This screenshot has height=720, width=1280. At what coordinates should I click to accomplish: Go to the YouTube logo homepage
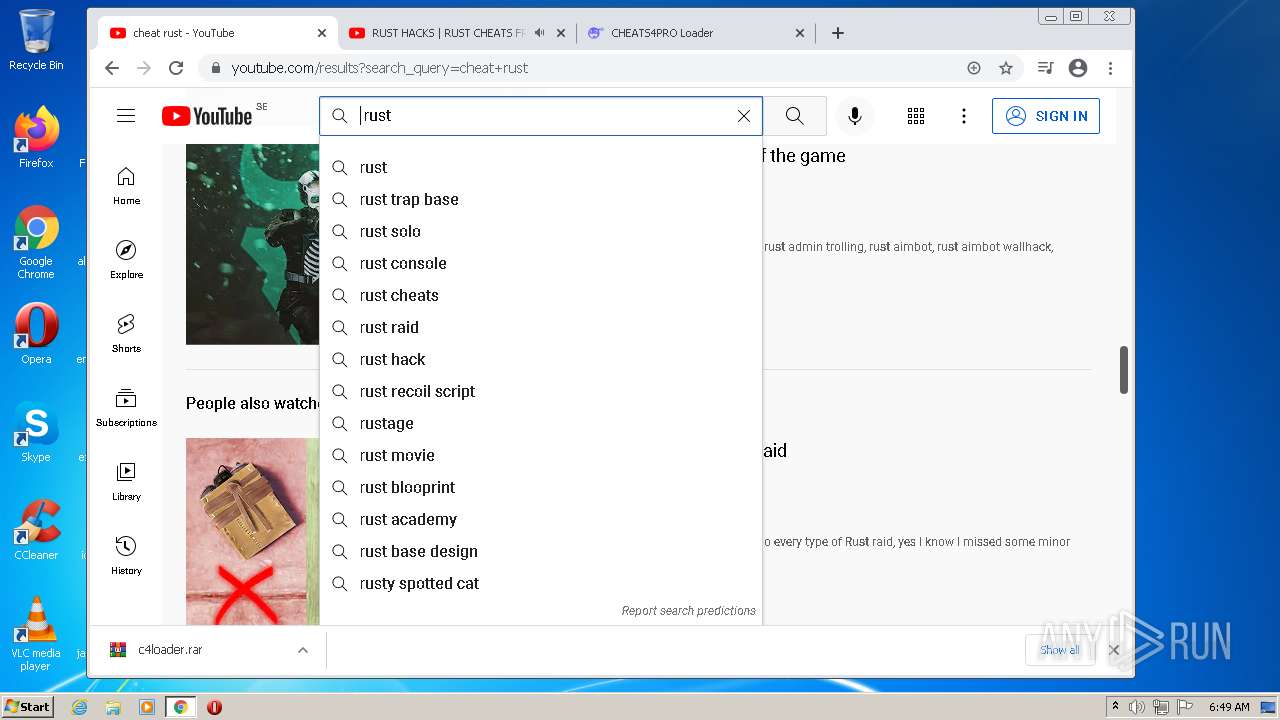tap(207, 116)
